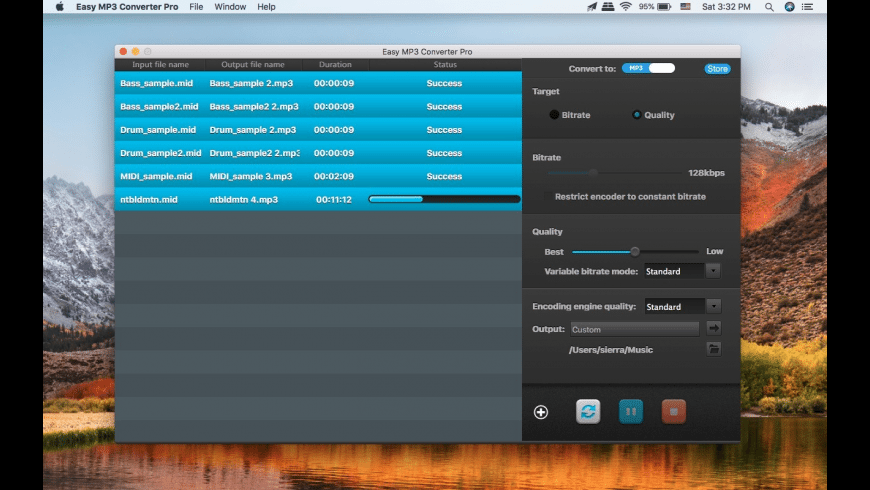The image size is (870, 490).
Task: Click the battery icon in the menu bar
Action: pyautogui.click(x=664, y=7)
